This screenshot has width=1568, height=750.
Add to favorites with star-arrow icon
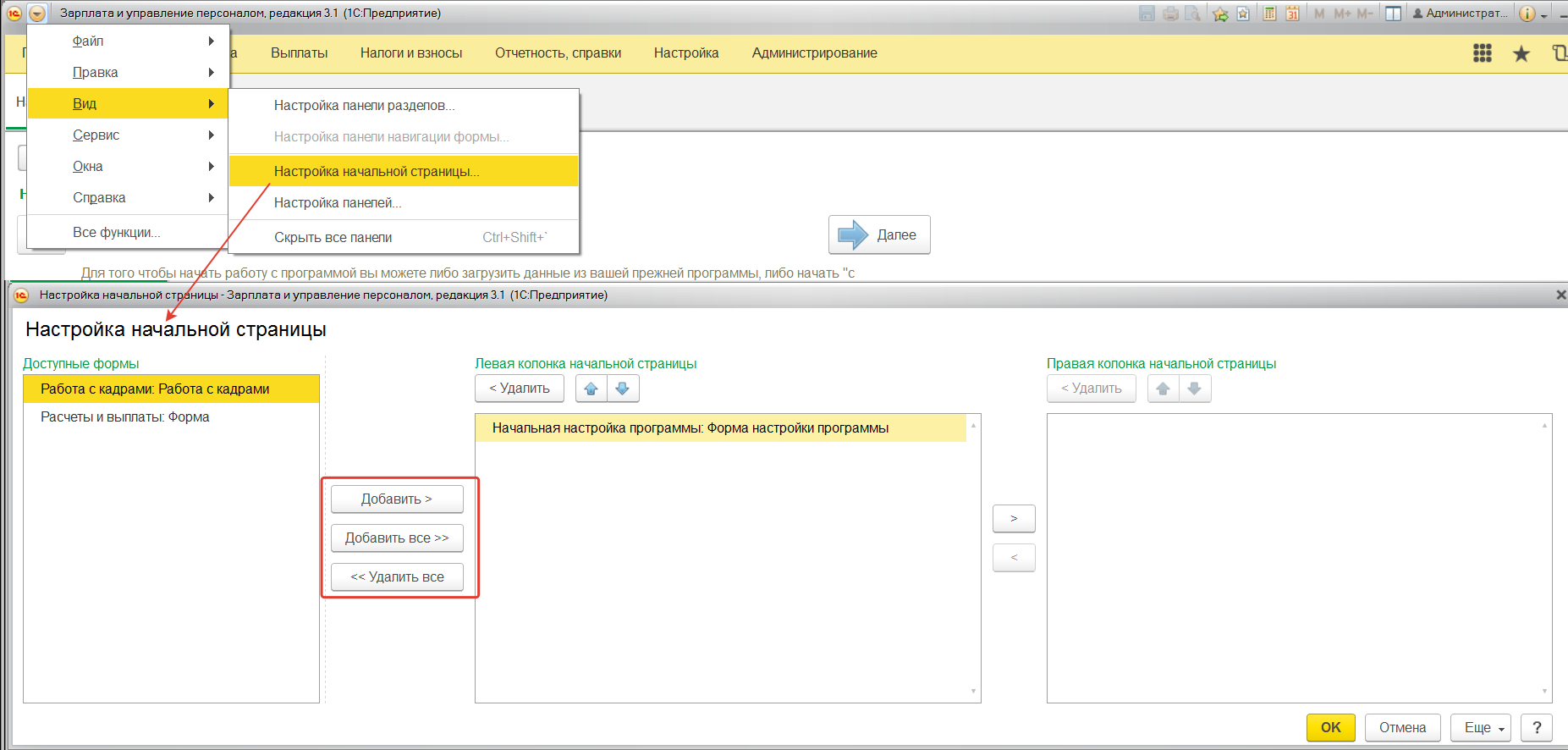1220,14
